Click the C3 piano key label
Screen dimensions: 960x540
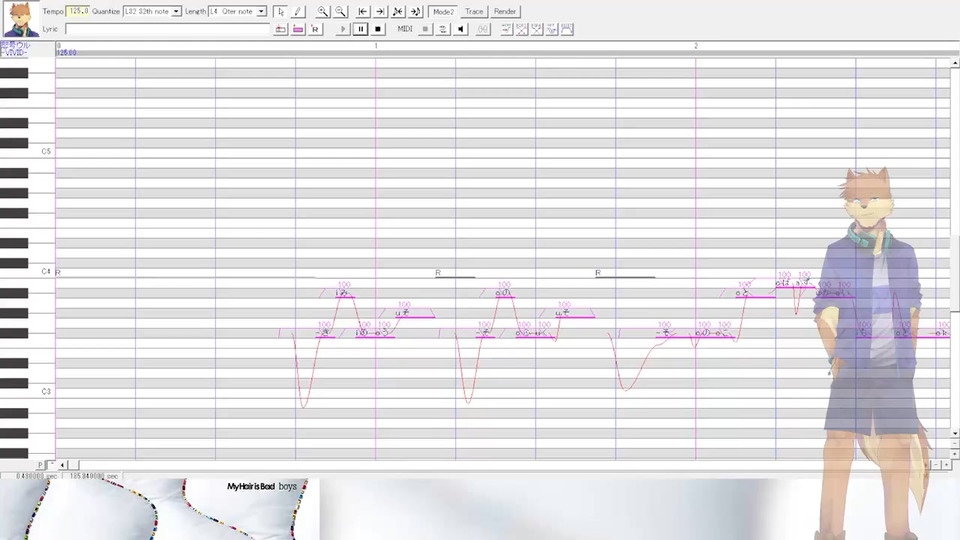pyautogui.click(x=46, y=391)
